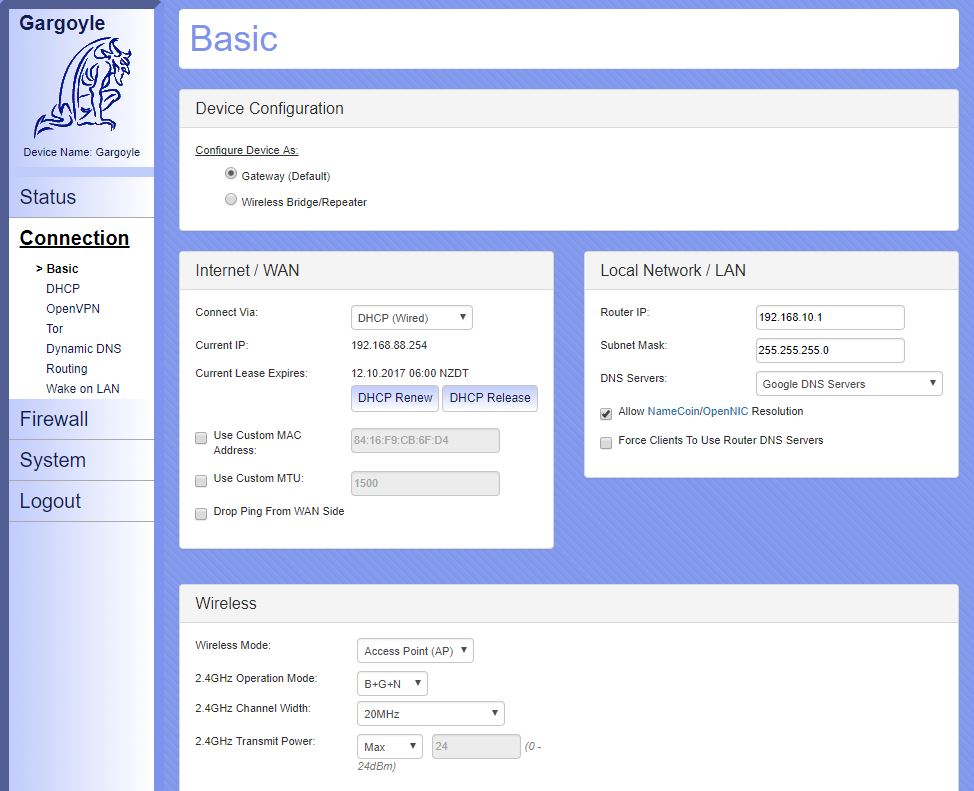Expand the DNS Servers dropdown
Image resolution: width=974 pixels, height=791 pixels.
click(848, 383)
